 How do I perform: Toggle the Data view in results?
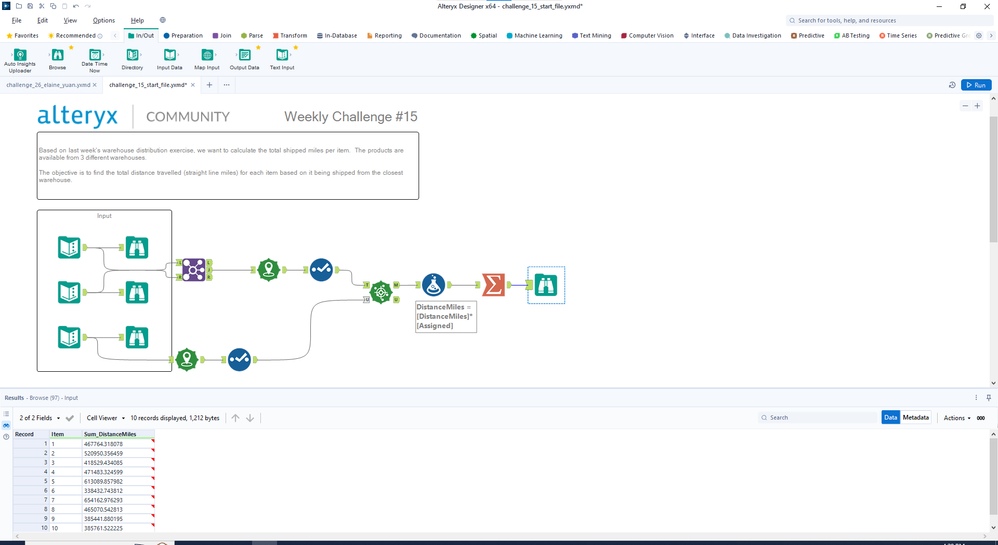890,418
